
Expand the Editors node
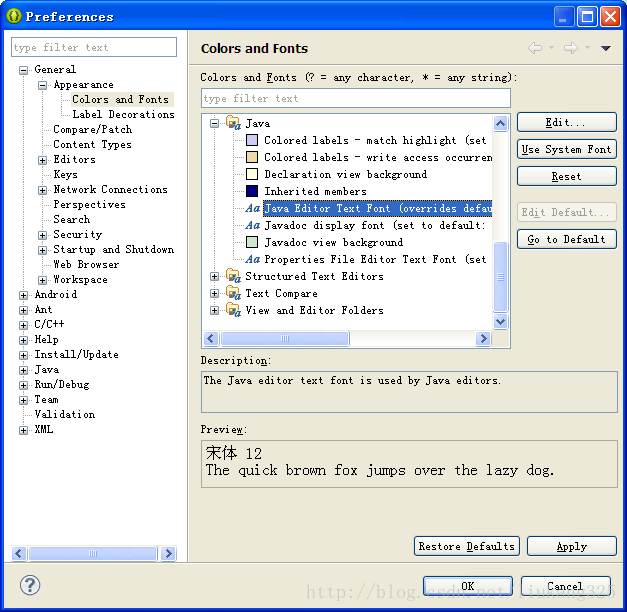tap(42, 160)
